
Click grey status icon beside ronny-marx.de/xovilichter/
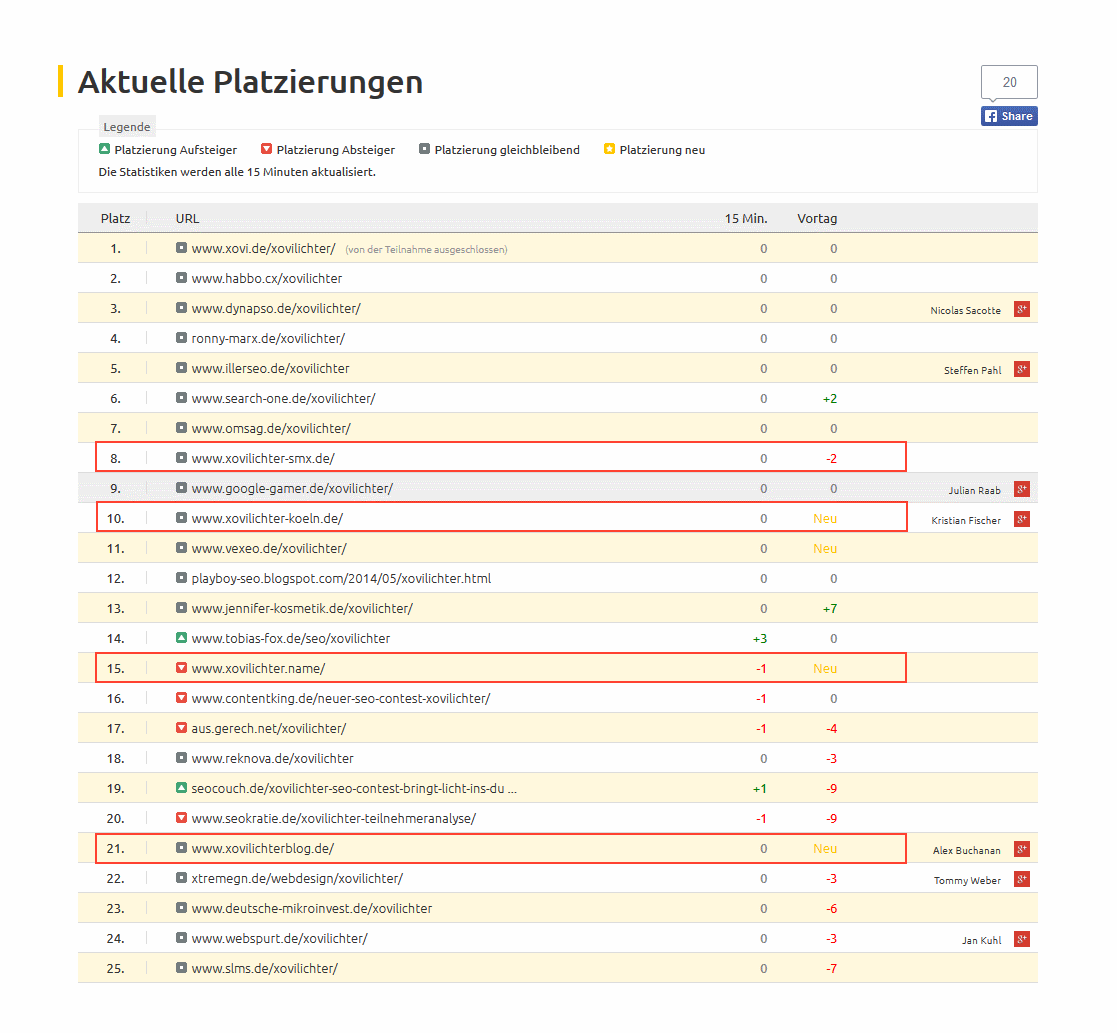pyautogui.click(x=182, y=338)
